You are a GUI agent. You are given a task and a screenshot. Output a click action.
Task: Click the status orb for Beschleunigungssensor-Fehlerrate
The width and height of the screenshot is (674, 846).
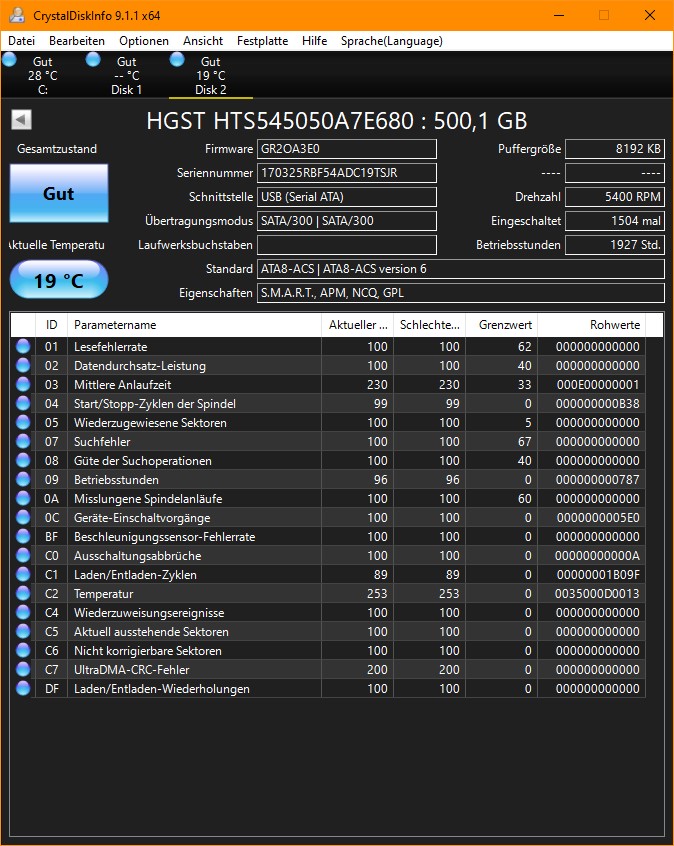[x=23, y=536]
